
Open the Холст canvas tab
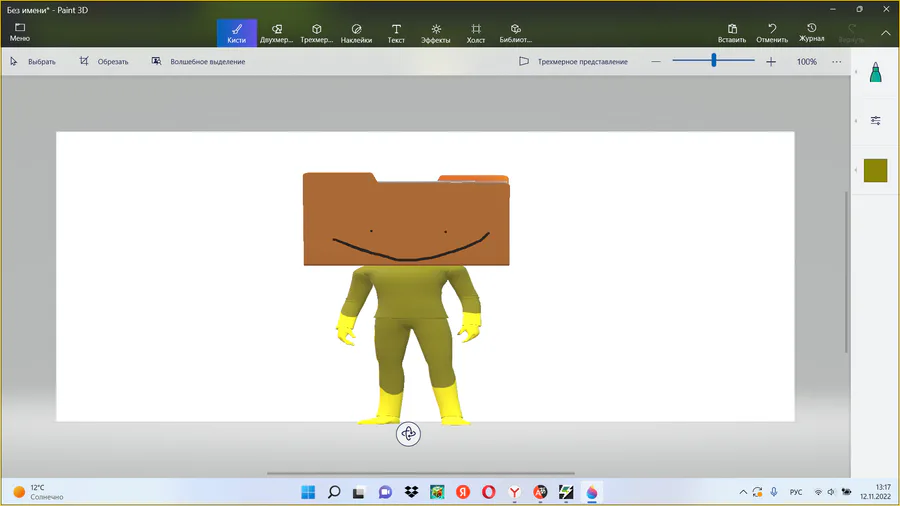point(476,33)
